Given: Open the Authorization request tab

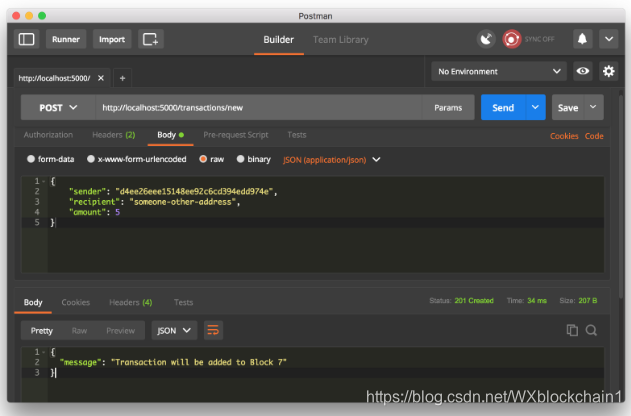Looking at the screenshot, I should pos(48,135).
